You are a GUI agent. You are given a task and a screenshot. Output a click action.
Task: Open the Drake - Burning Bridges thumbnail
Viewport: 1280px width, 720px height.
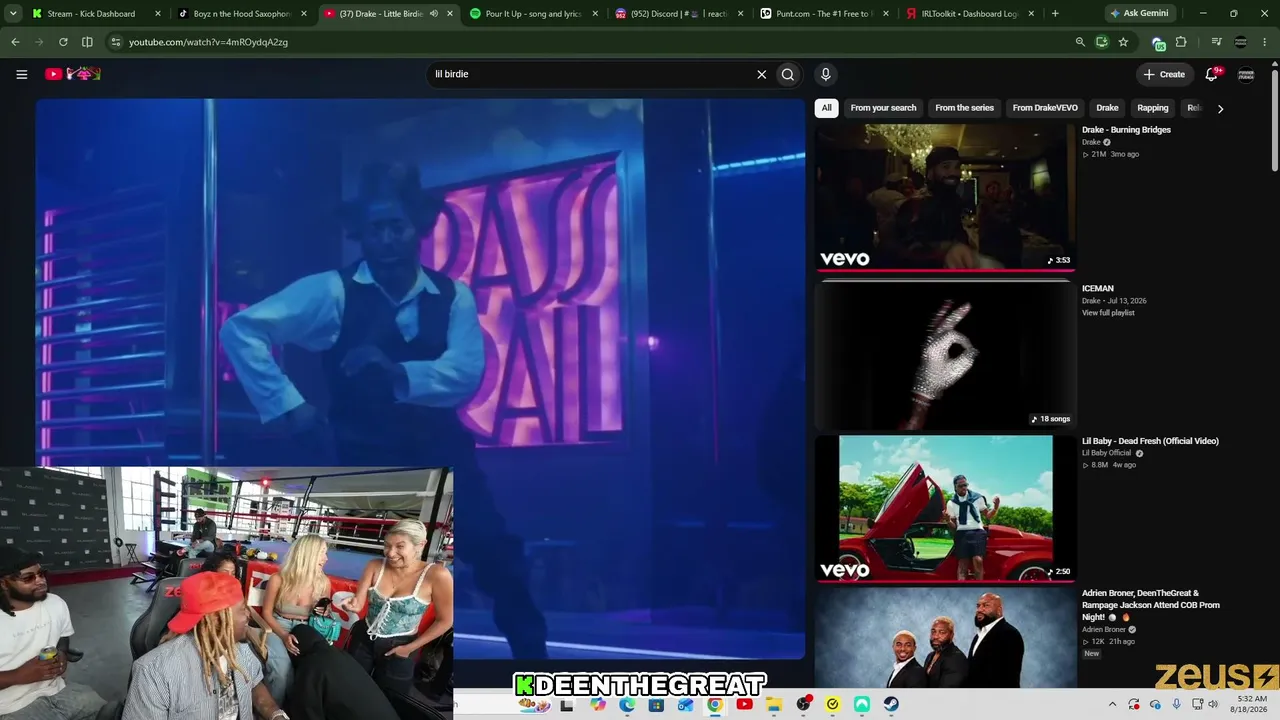(x=945, y=197)
